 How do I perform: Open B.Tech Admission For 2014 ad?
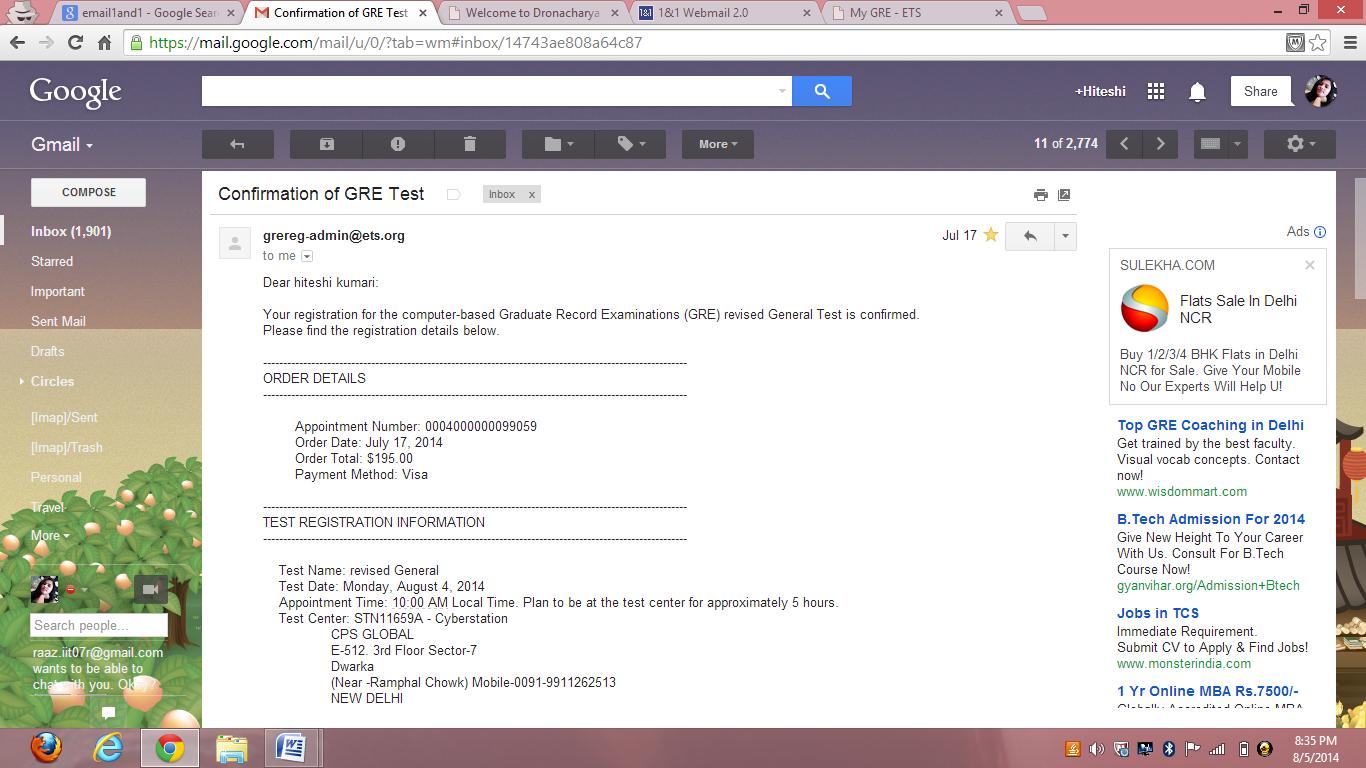(1211, 519)
